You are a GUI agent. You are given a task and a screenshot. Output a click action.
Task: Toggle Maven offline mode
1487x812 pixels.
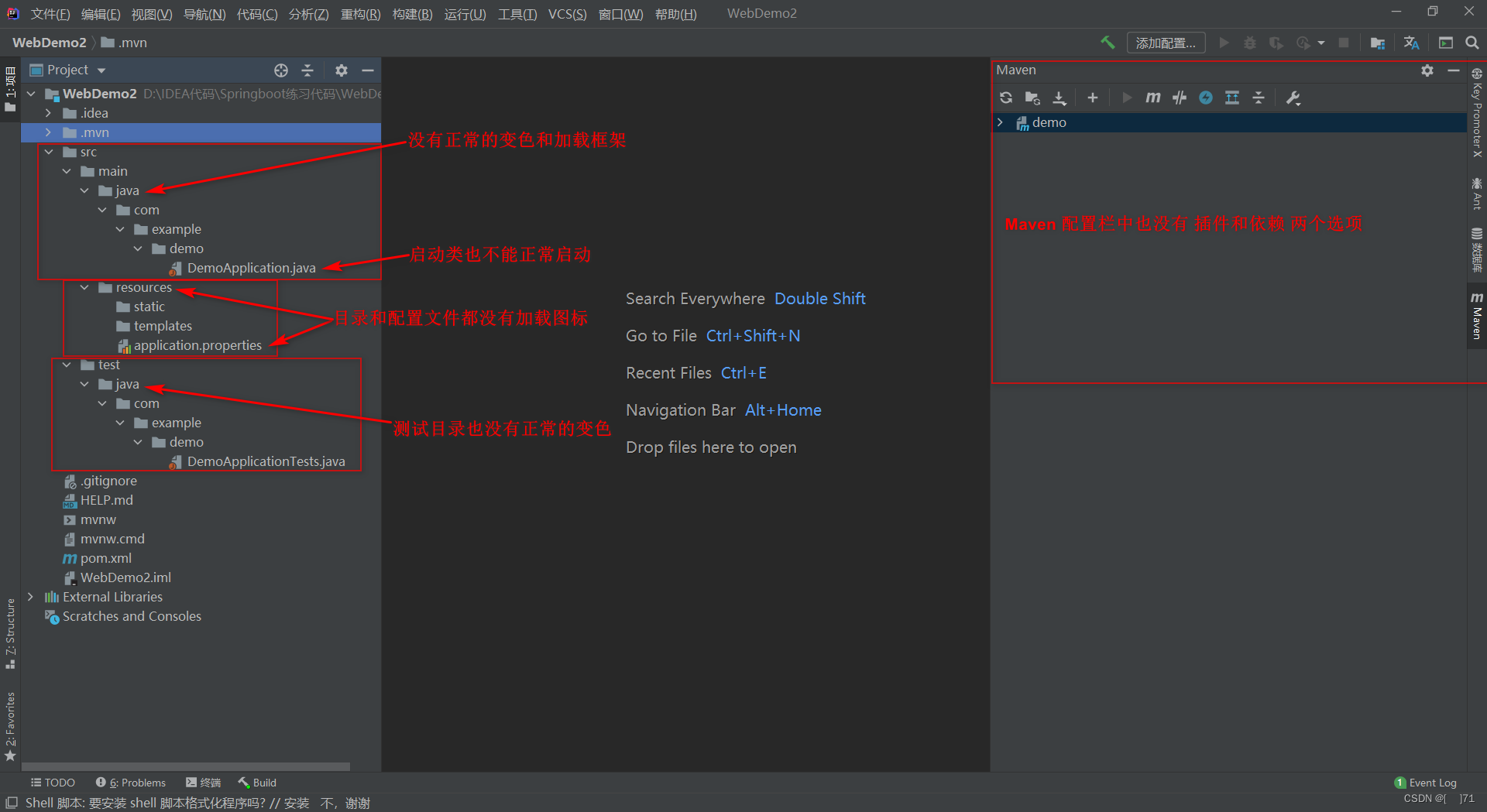click(1206, 98)
